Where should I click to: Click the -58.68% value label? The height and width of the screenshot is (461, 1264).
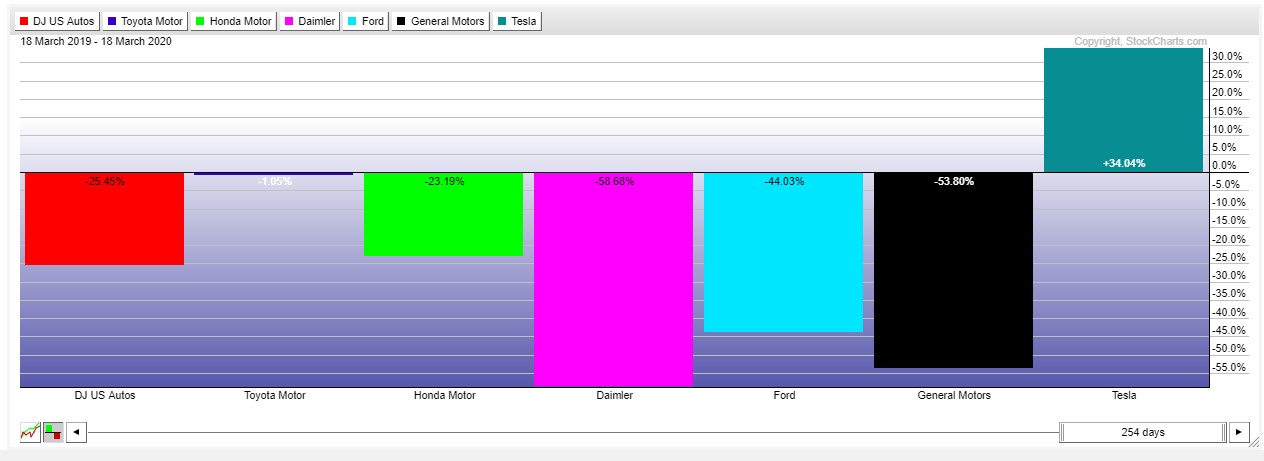tap(614, 182)
